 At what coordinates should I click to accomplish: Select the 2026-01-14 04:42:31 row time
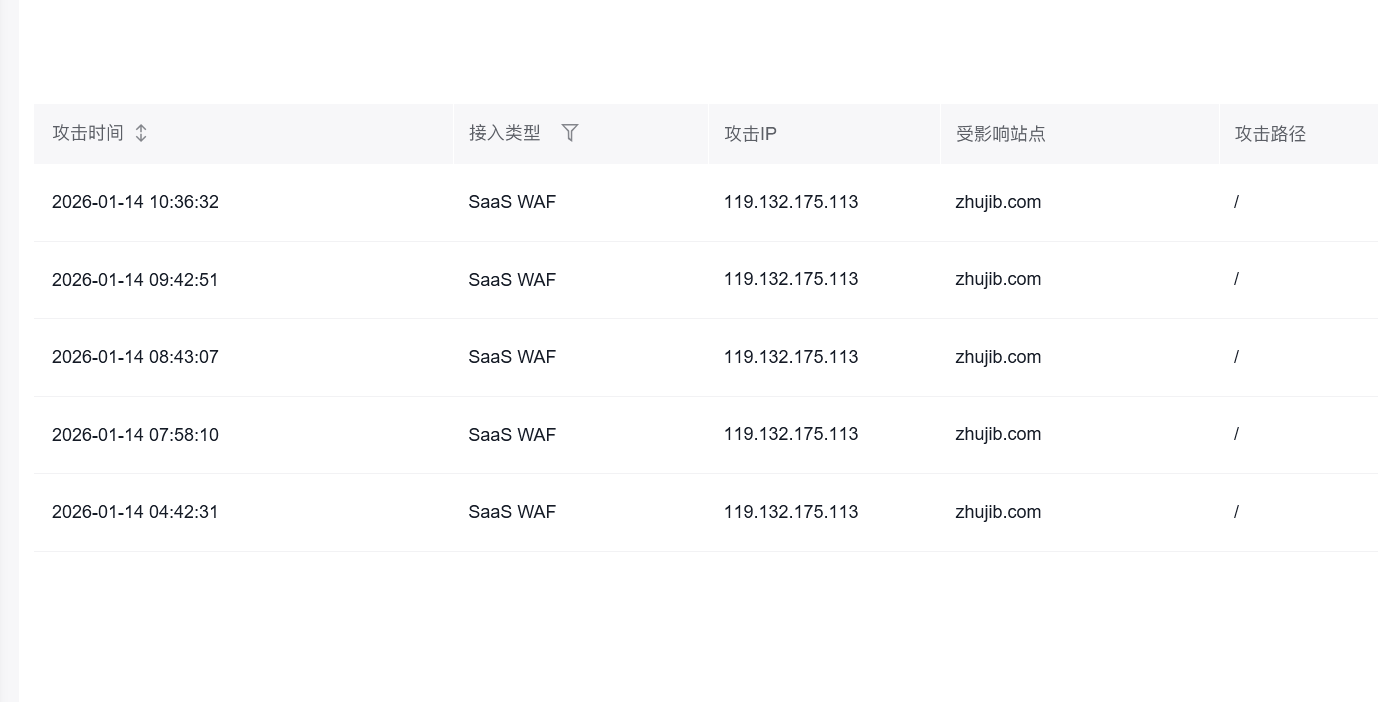click(x=135, y=512)
